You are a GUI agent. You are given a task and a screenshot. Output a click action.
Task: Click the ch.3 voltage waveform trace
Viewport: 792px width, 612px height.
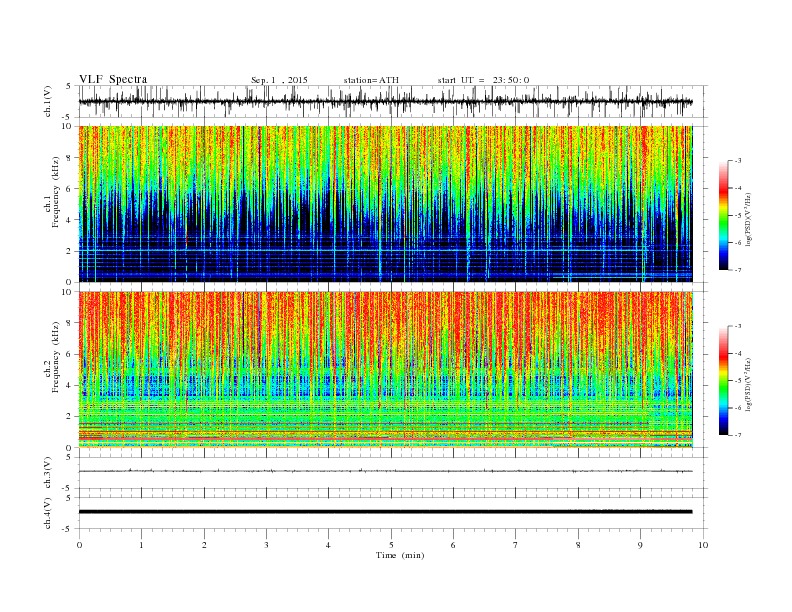click(x=386, y=471)
